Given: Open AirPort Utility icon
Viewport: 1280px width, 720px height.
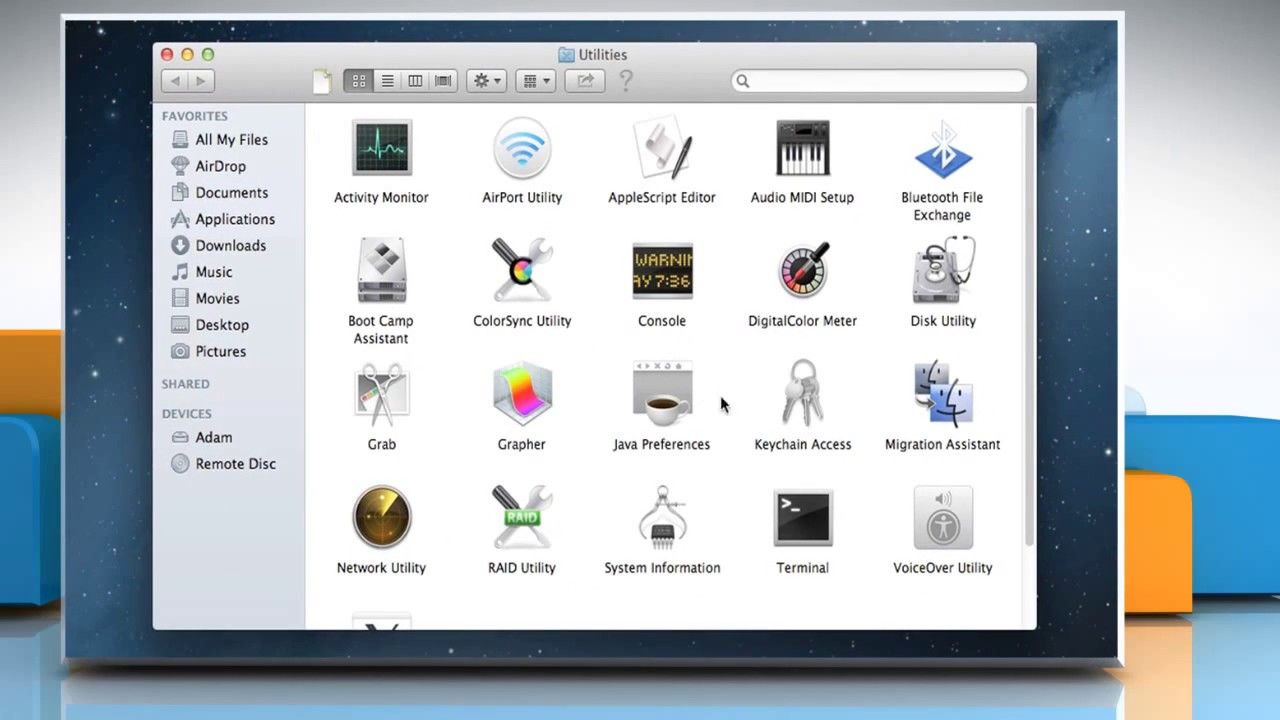Looking at the screenshot, I should pyautogui.click(x=522, y=149).
